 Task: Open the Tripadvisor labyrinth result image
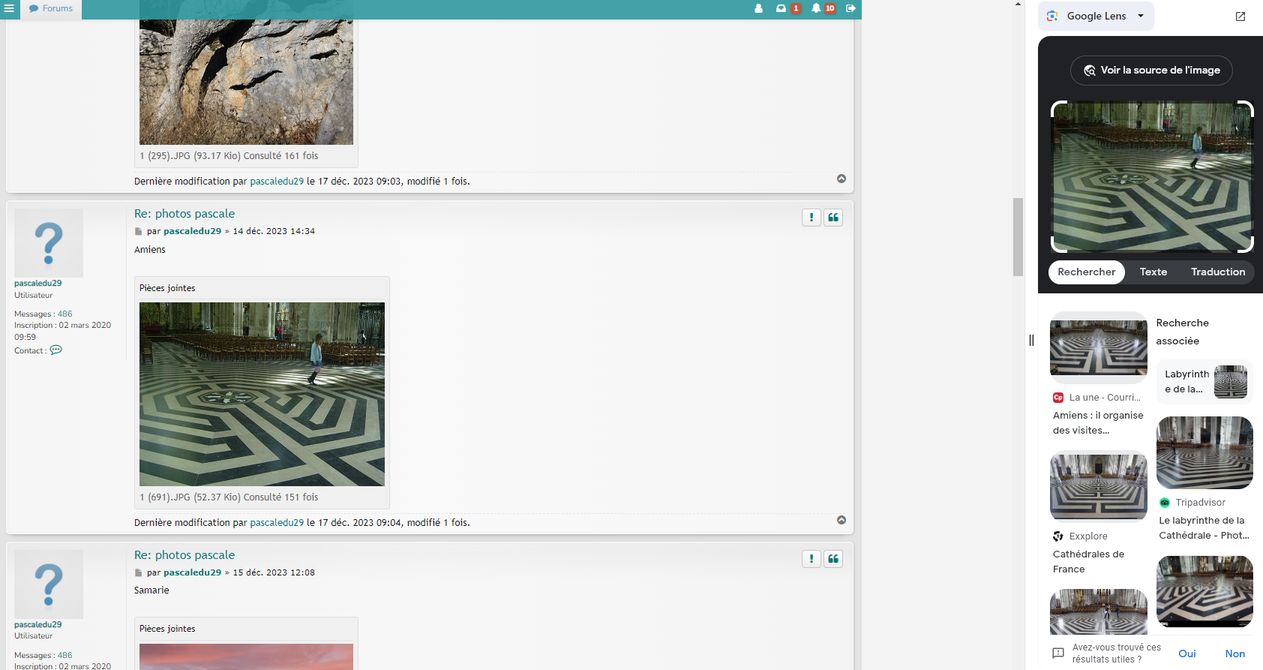pyautogui.click(x=1205, y=452)
